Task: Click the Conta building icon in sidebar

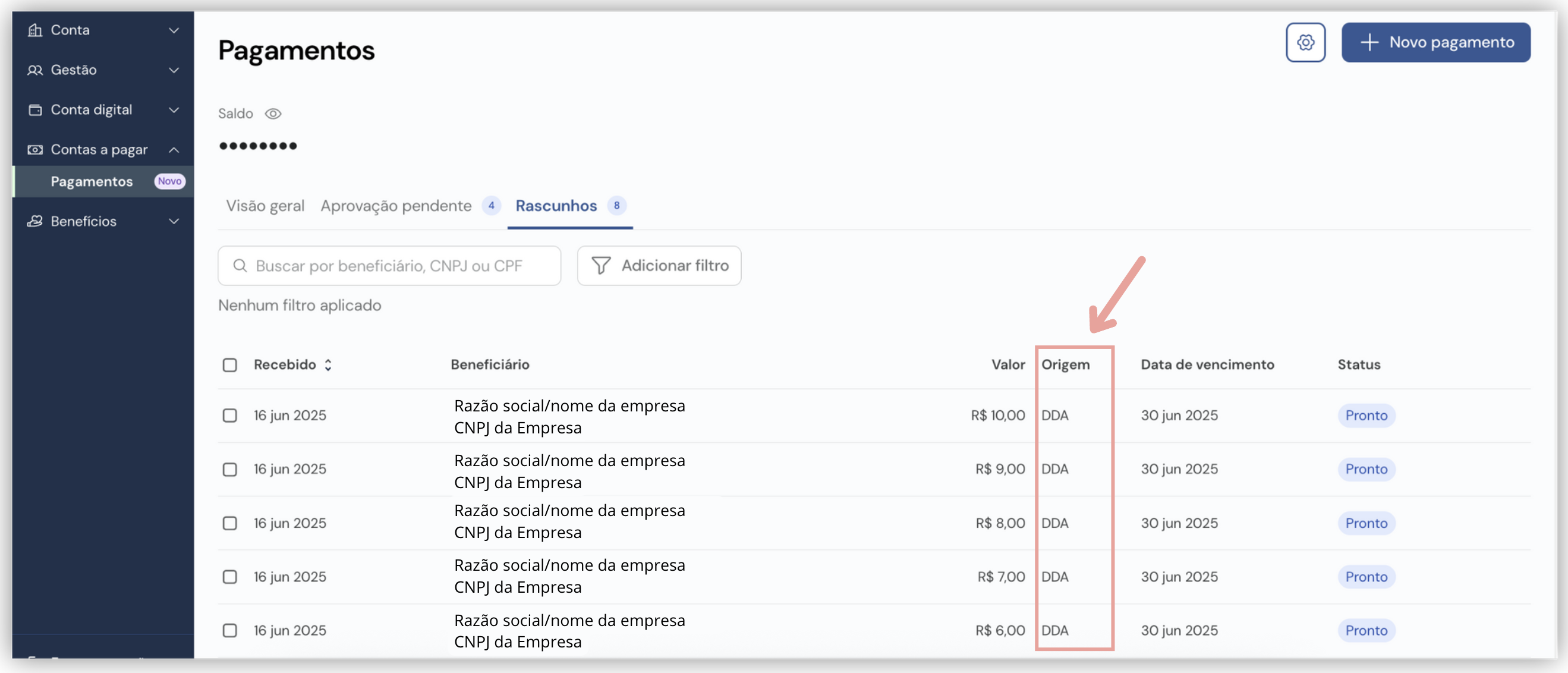Action: coord(35,30)
